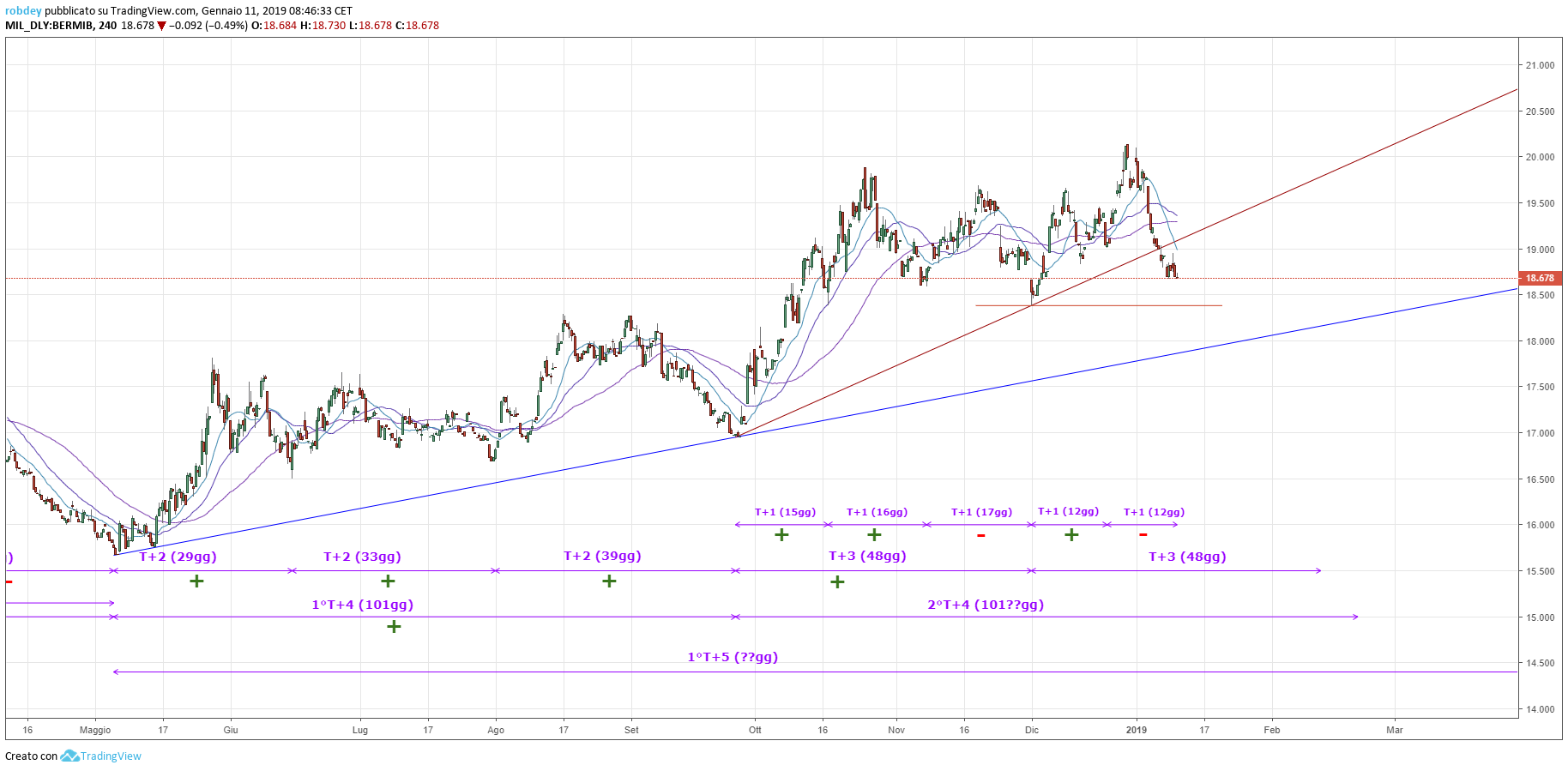Viewport: 1568px width, 771px height.
Task: Select the MIL_DLY:BERMIB, 240 symbol title
Action: pyautogui.click(x=61, y=26)
